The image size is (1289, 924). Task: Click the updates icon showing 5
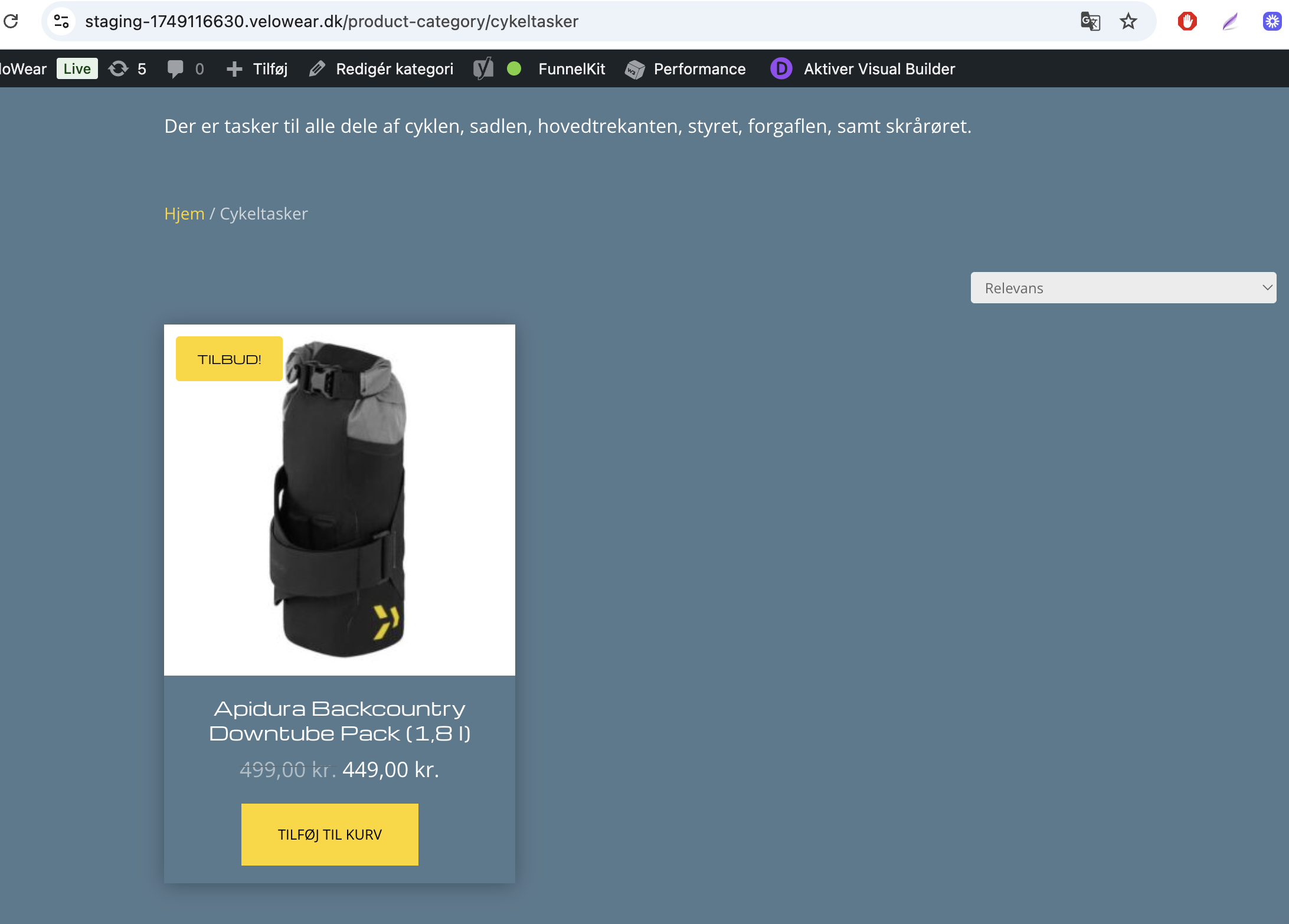tap(127, 69)
